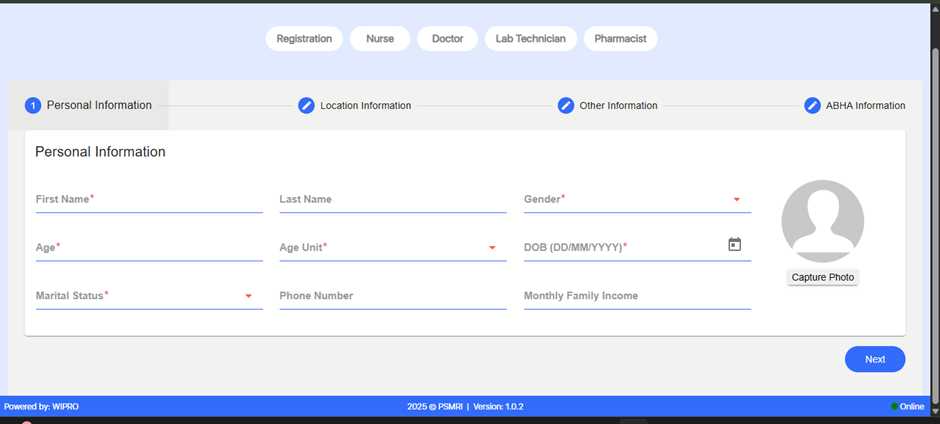Click the ABHA Information pencil icon
940x424 pixels.
click(813, 105)
